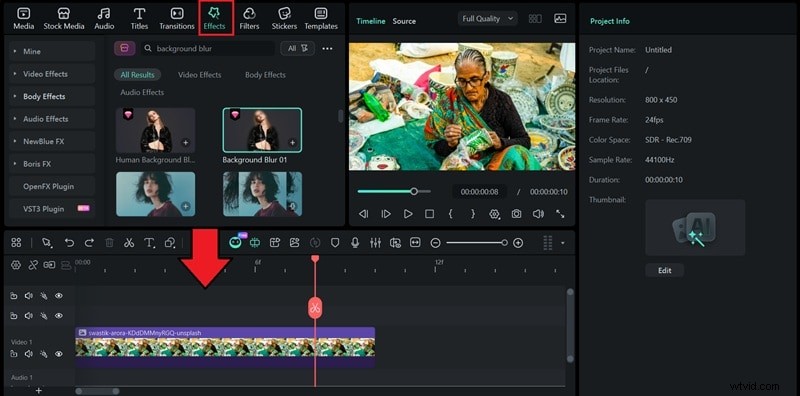The width and height of the screenshot is (800, 396).
Task: Take a snapshot with the camera icon
Action: (x=516, y=214)
